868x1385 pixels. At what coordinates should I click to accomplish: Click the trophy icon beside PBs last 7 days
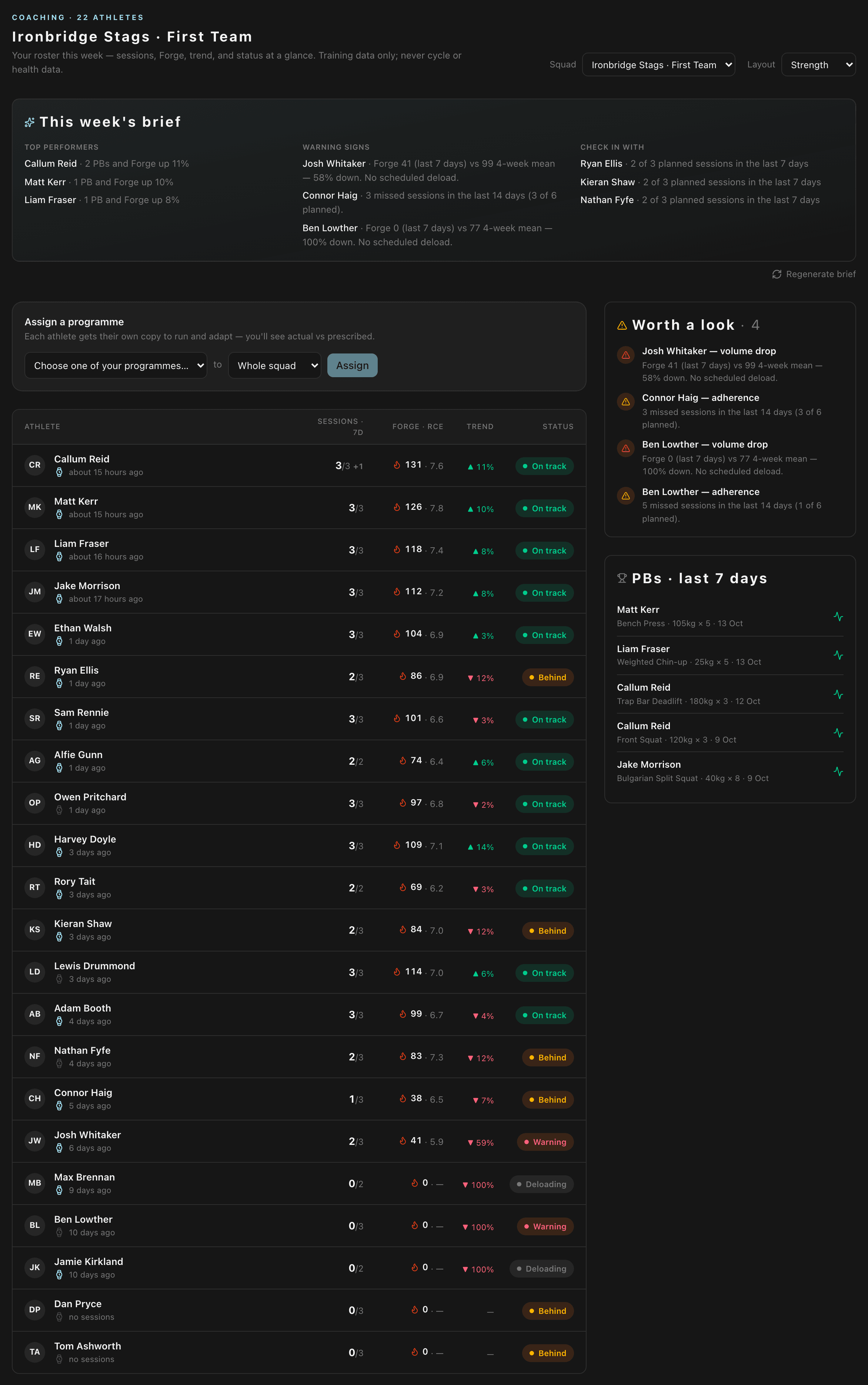622,578
